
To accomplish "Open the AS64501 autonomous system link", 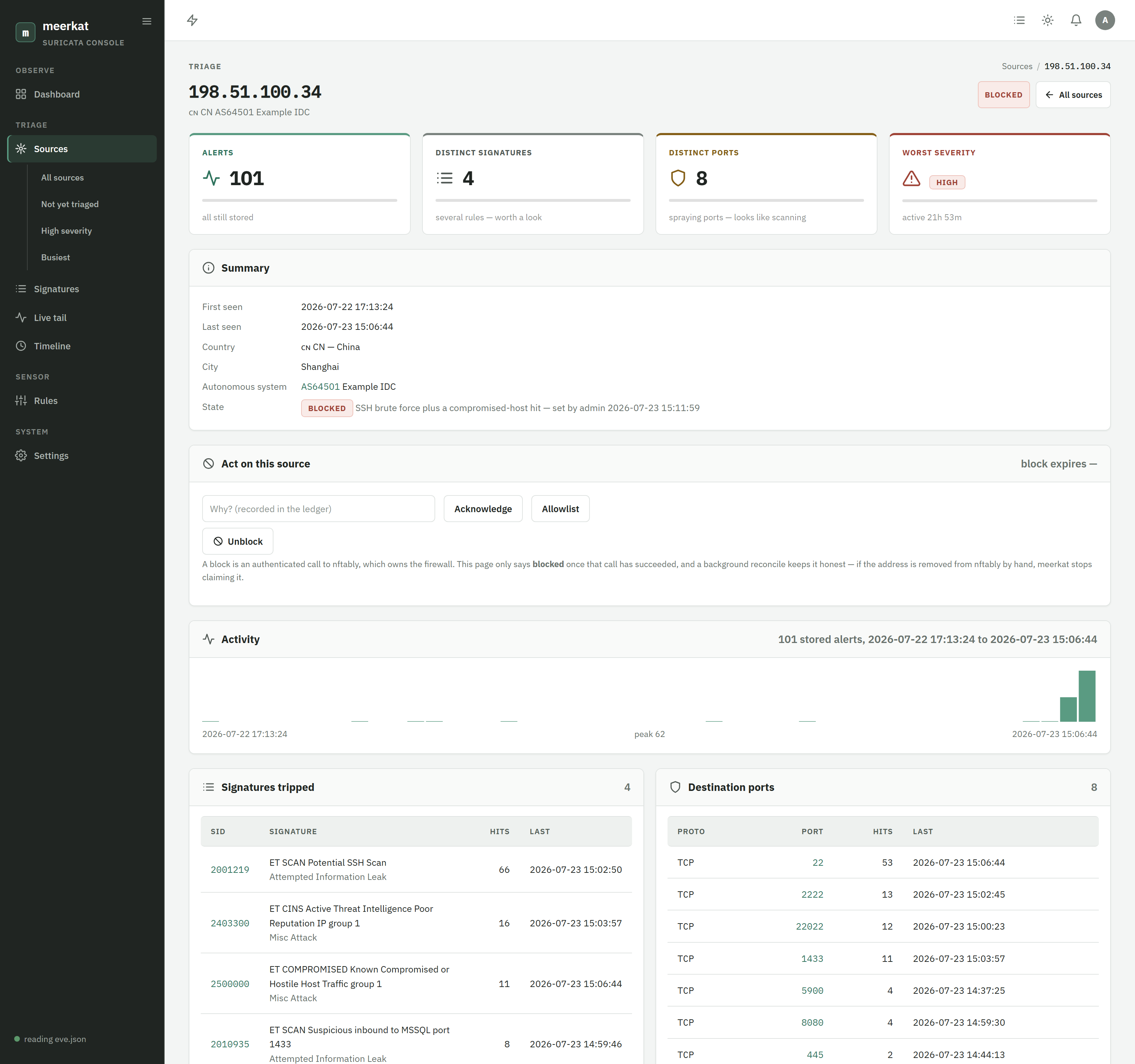I will (x=320, y=387).
